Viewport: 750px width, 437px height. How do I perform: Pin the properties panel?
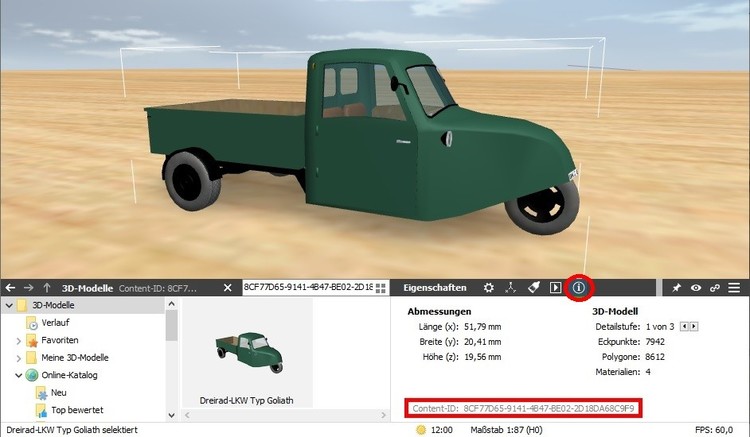pyautogui.click(x=676, y=287)
